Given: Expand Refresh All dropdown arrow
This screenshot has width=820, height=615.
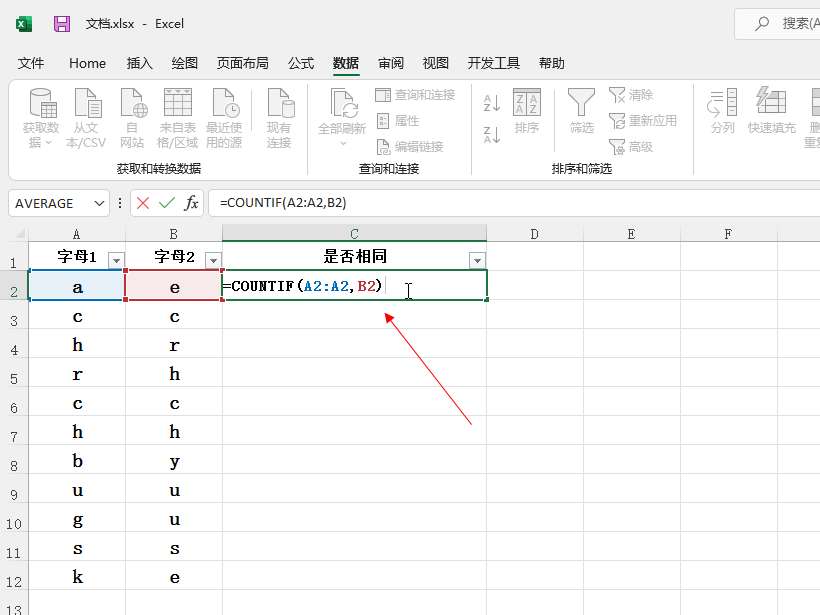Looking at the screenshot, I should (x=343, y=143).
